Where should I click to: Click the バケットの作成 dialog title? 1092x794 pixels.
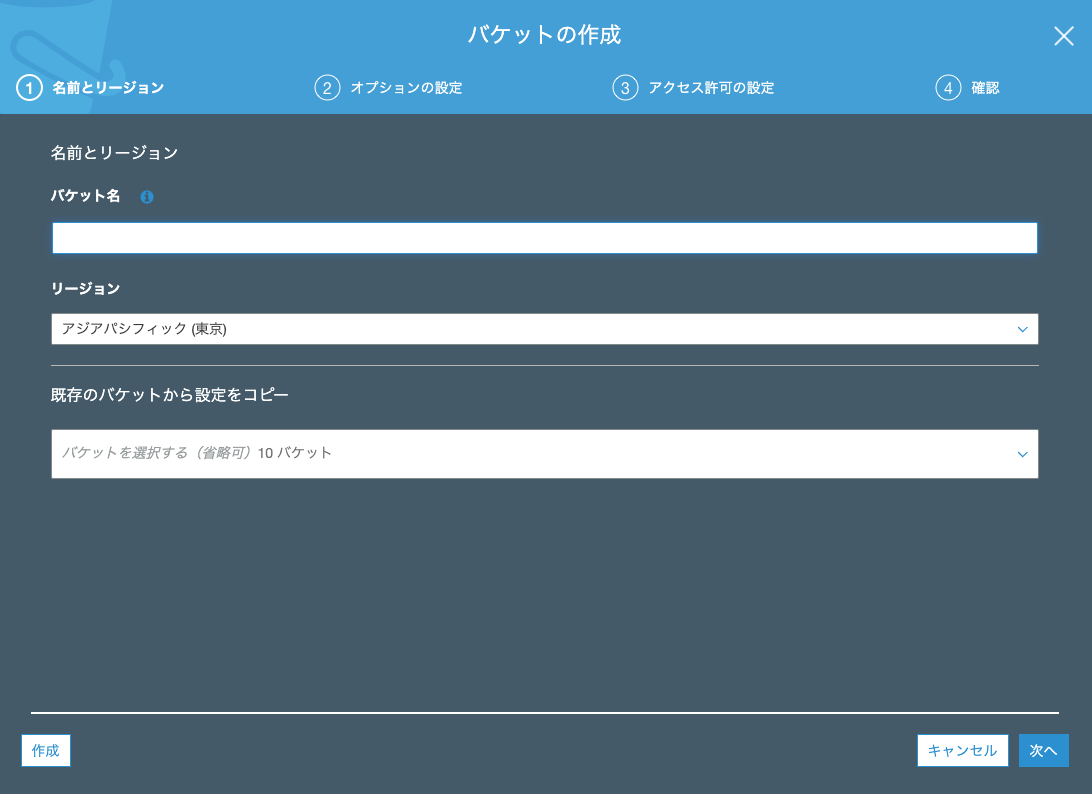[x=545, y=35]
